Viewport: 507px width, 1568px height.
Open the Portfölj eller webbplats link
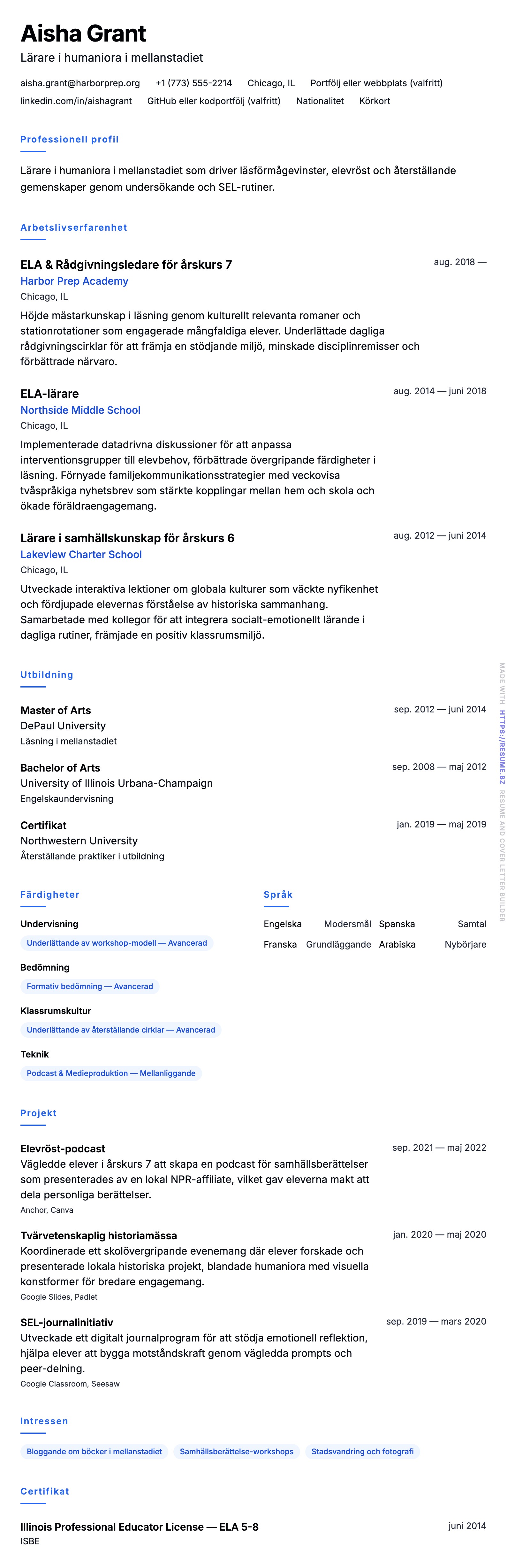click(x=376, y=83)
